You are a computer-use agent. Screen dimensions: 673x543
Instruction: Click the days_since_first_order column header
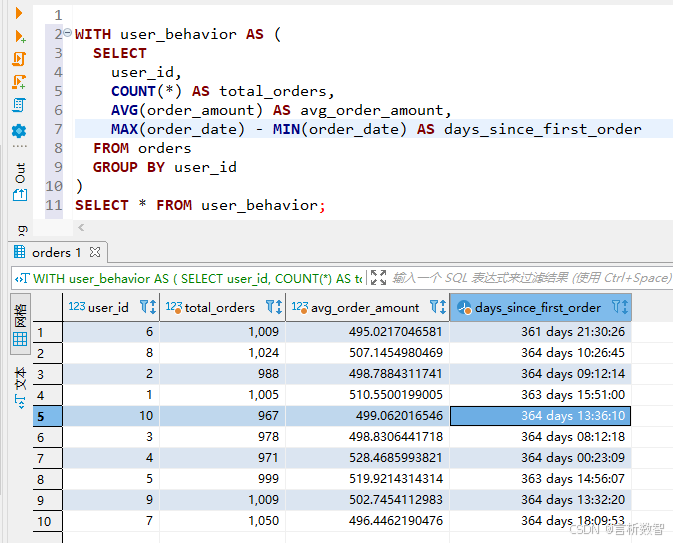(538, 307)
